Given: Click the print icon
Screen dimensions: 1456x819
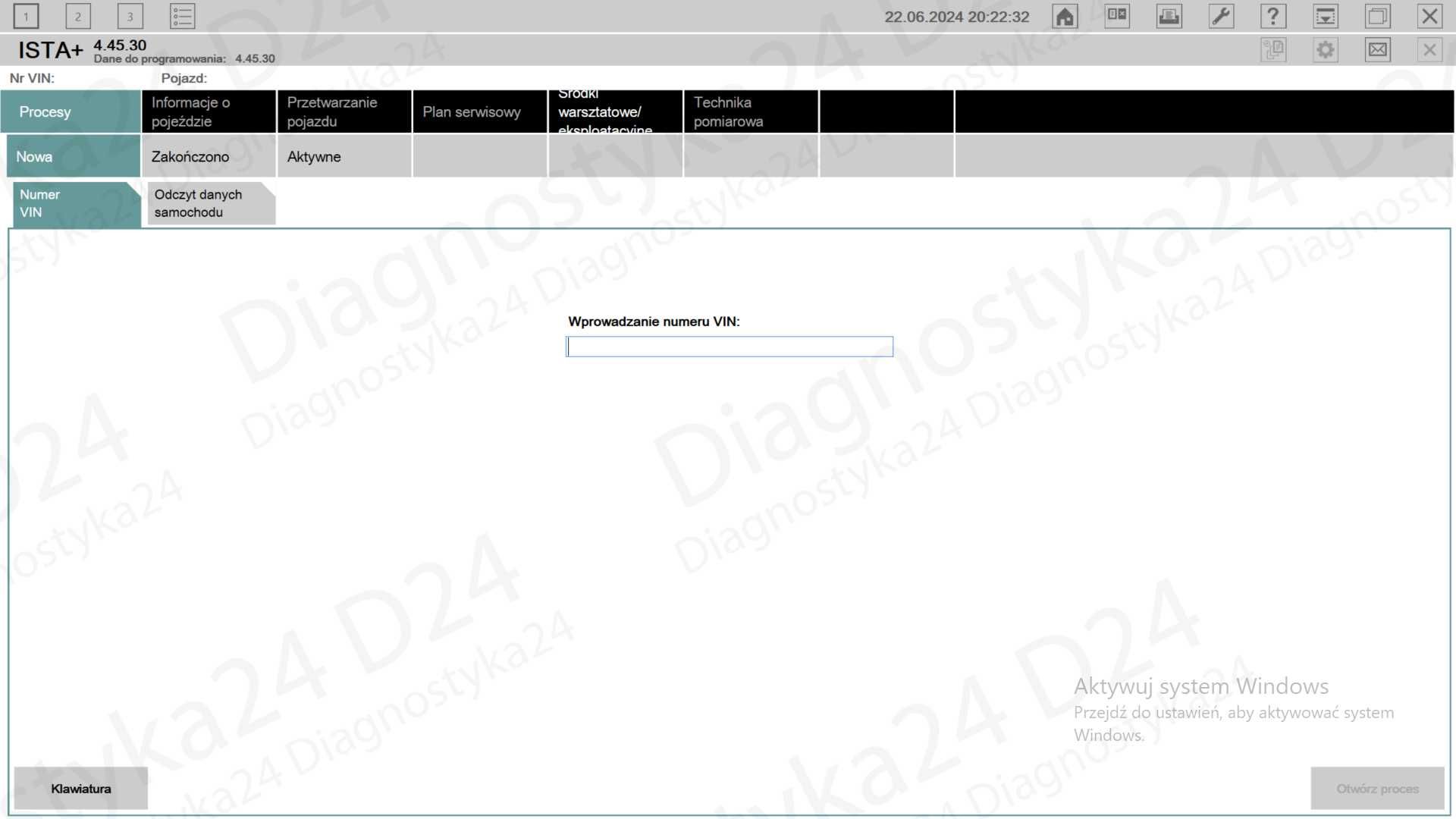Looking at the screenshot, I should 1169,16.
